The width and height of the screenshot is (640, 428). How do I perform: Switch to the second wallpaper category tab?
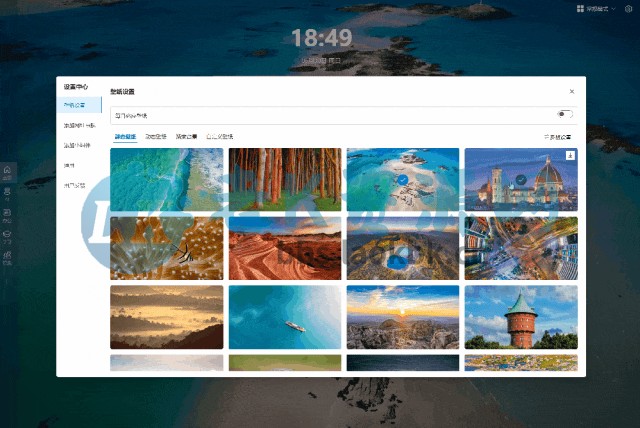click(x=156, y=136)
